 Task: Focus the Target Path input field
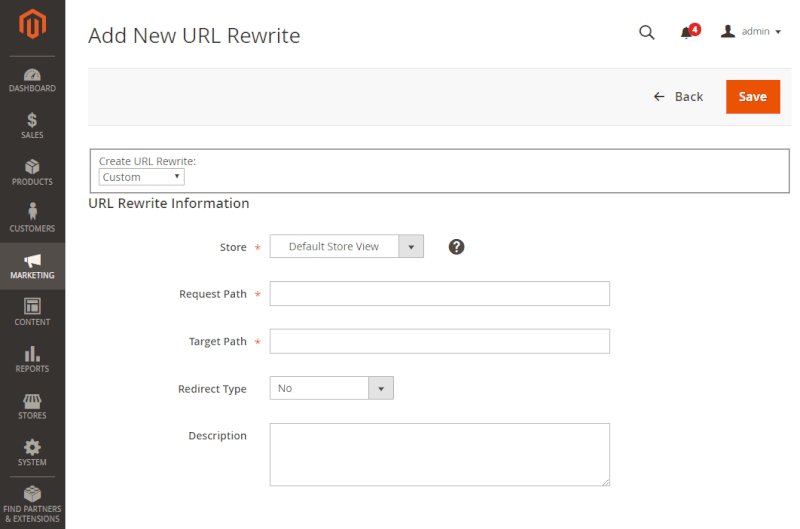[439, 341]
